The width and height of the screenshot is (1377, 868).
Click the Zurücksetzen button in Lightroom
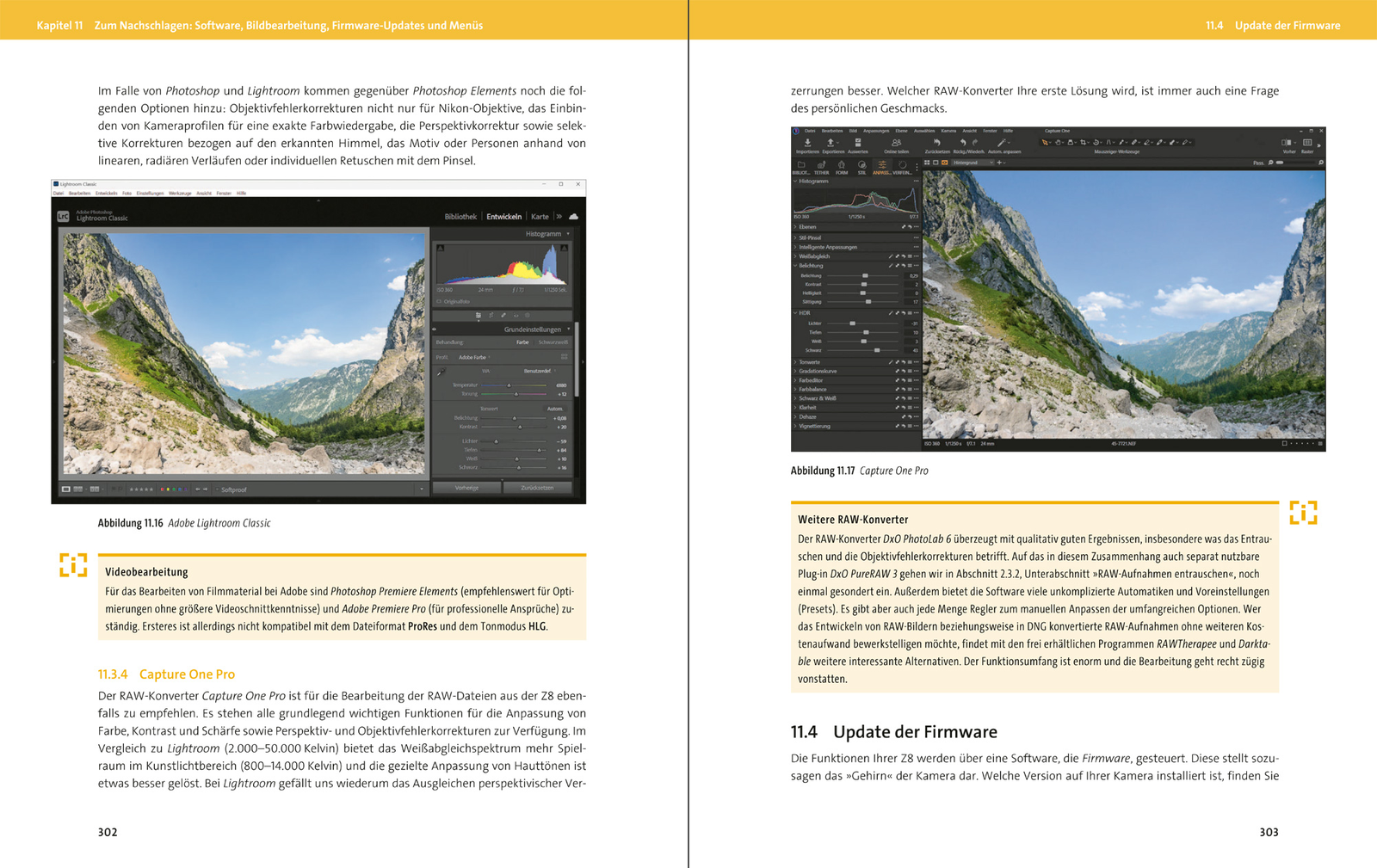pos(537,488)
